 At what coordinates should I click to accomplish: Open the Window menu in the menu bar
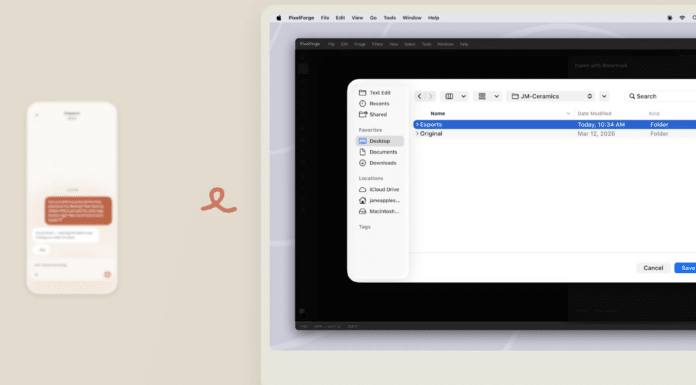click(412, 18)
